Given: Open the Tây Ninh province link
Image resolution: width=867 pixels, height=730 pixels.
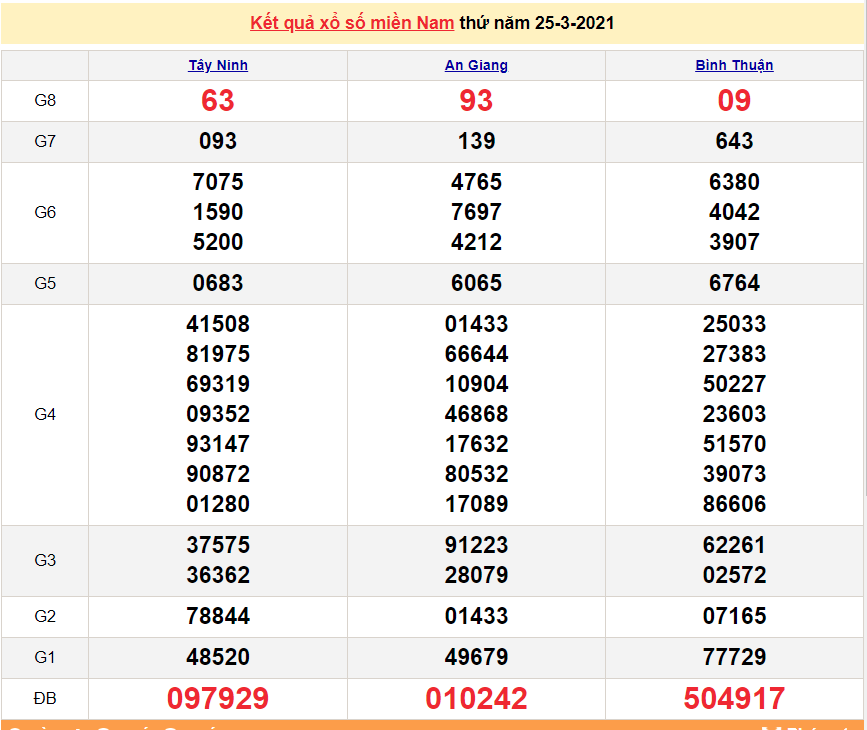Looking at the screenshot, I should 218,65.
